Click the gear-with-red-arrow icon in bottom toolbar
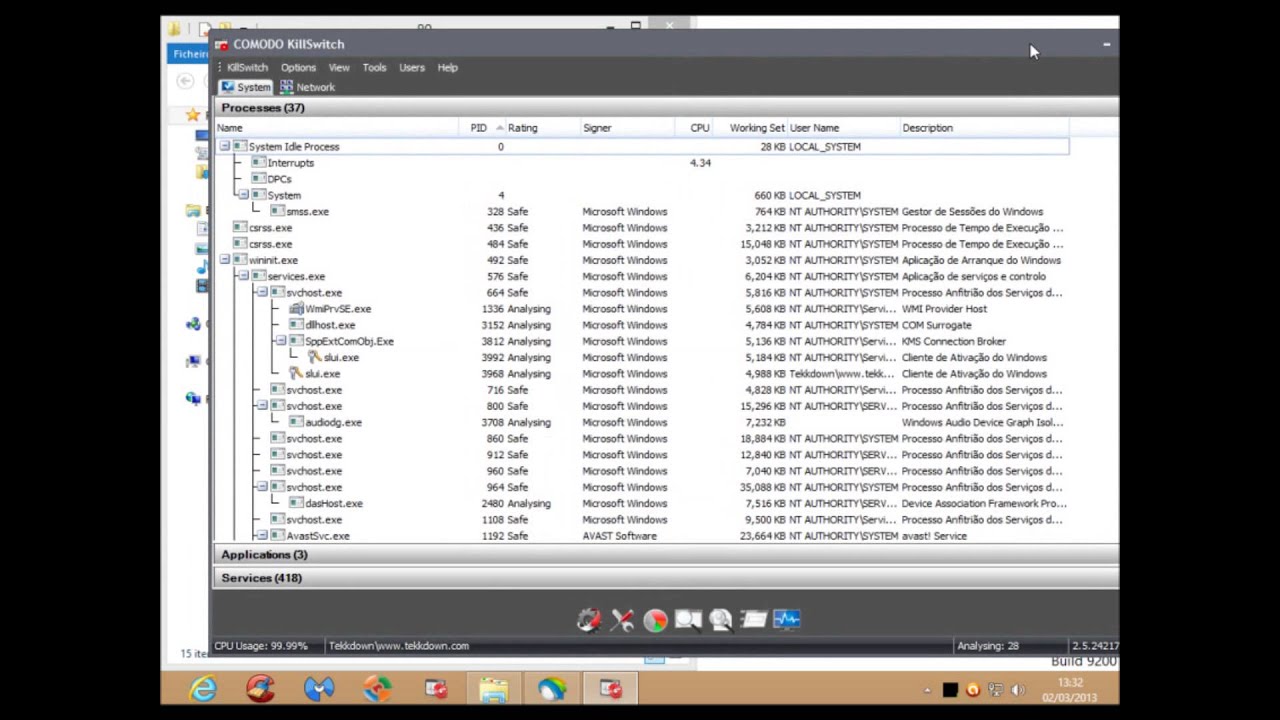Viewport: 1280px width, 720px height. coord(589,620)
